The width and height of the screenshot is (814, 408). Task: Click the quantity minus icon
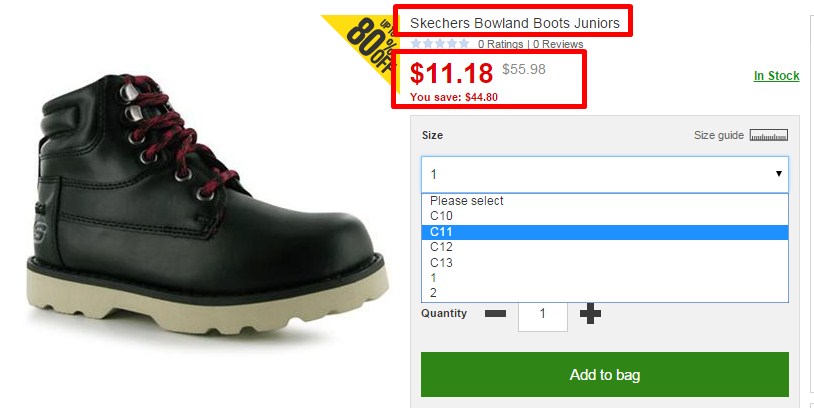pyautogui.click(x=495, y=314)
